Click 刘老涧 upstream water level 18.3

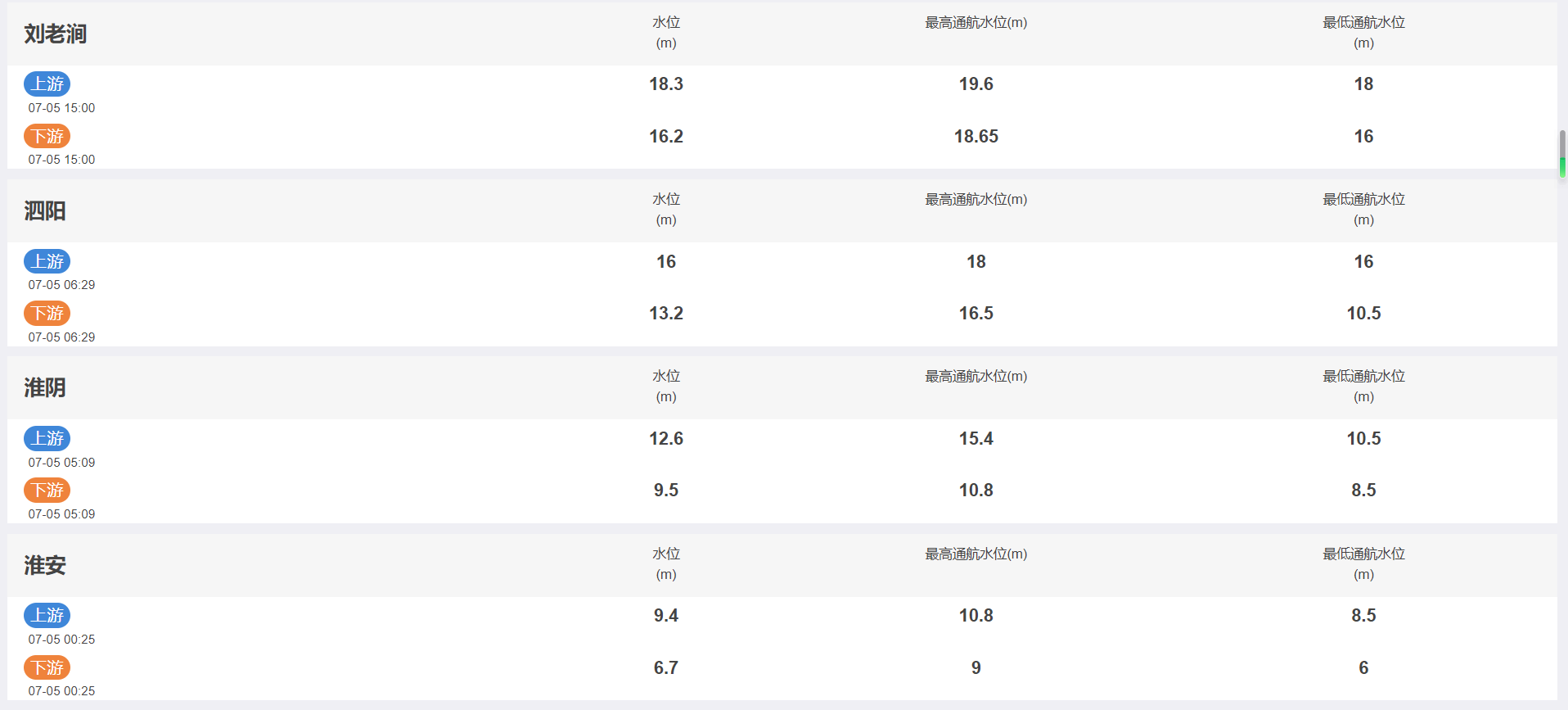click(666, 84)
